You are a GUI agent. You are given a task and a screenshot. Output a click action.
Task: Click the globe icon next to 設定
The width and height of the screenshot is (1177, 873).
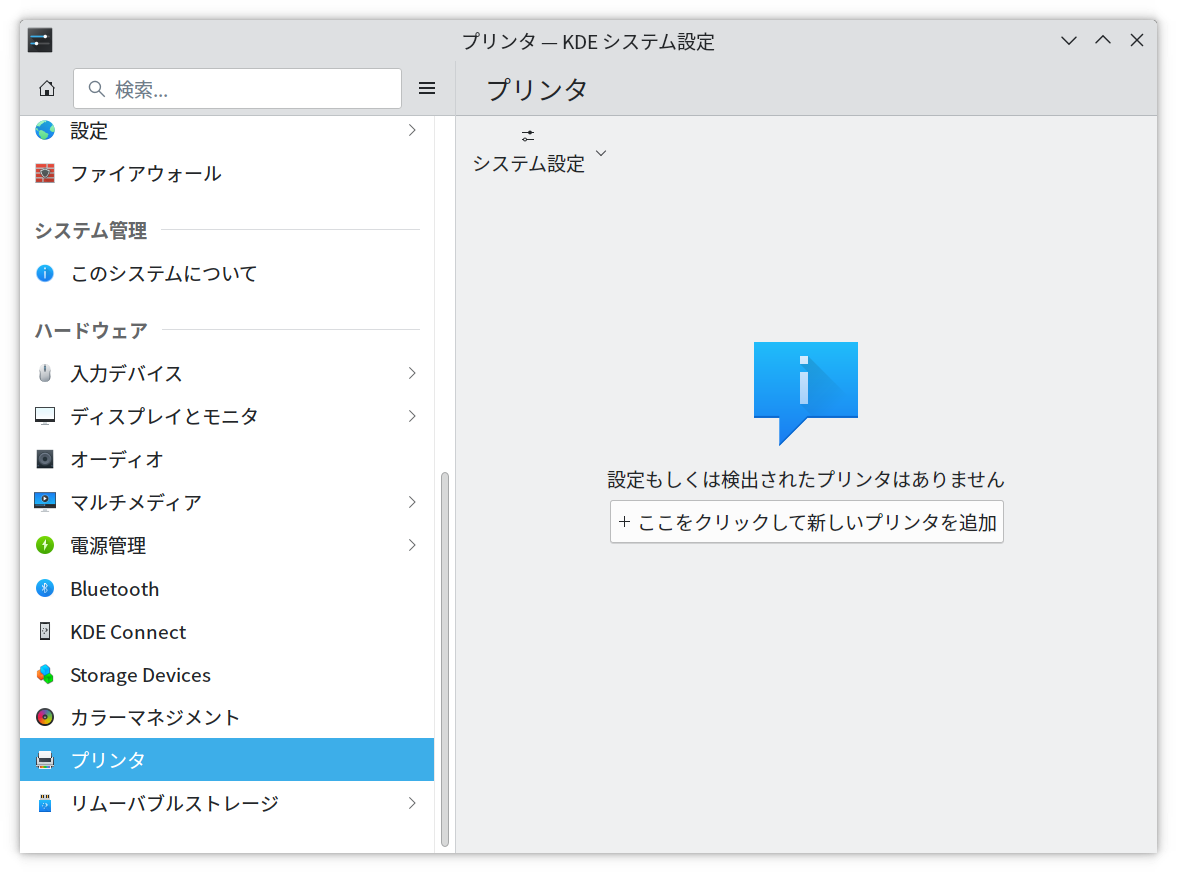pos(45,131)
